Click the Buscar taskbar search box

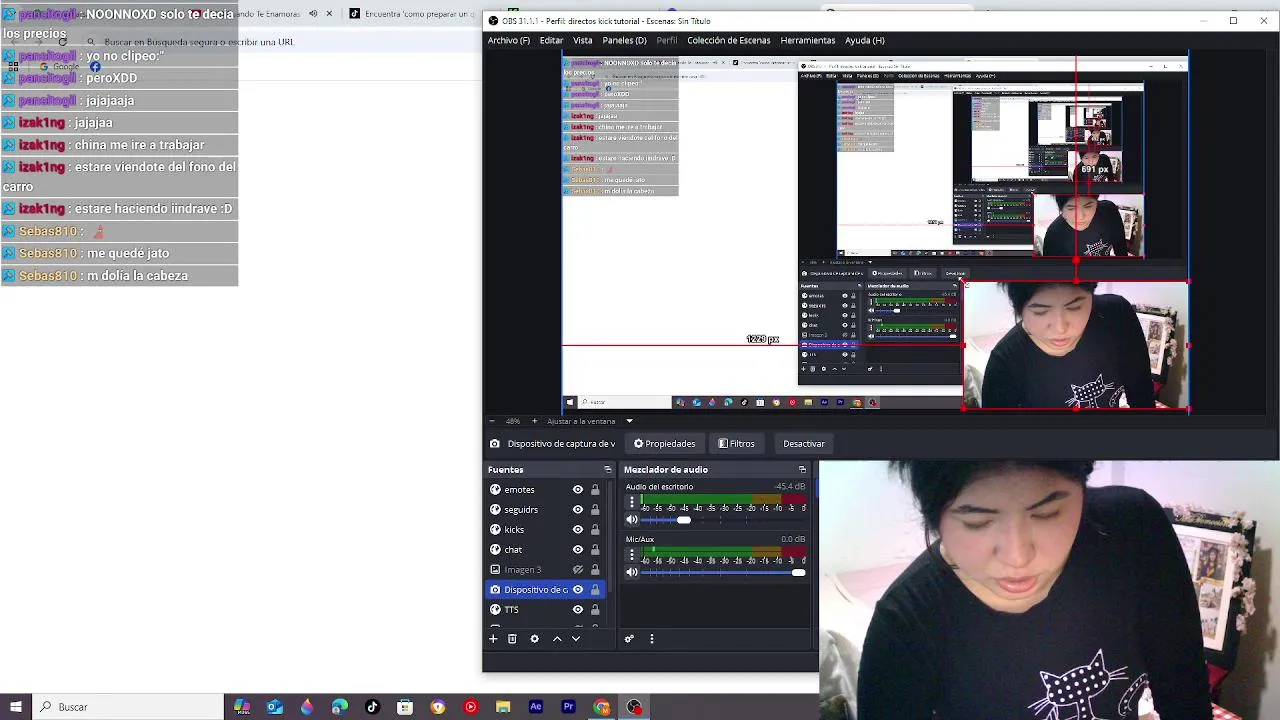[128, 707]
